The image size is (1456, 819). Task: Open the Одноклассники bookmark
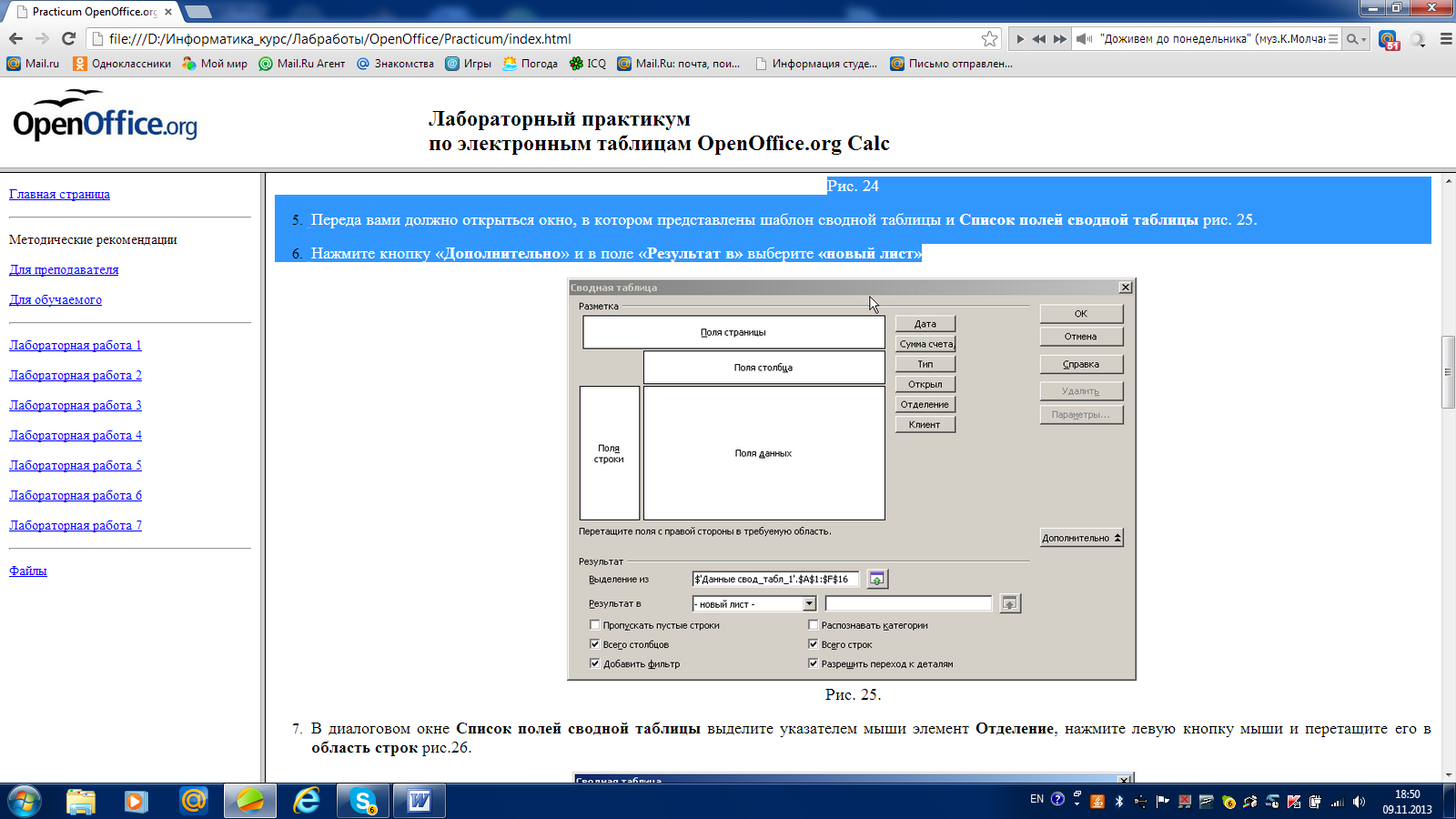(x=122, y=64)
